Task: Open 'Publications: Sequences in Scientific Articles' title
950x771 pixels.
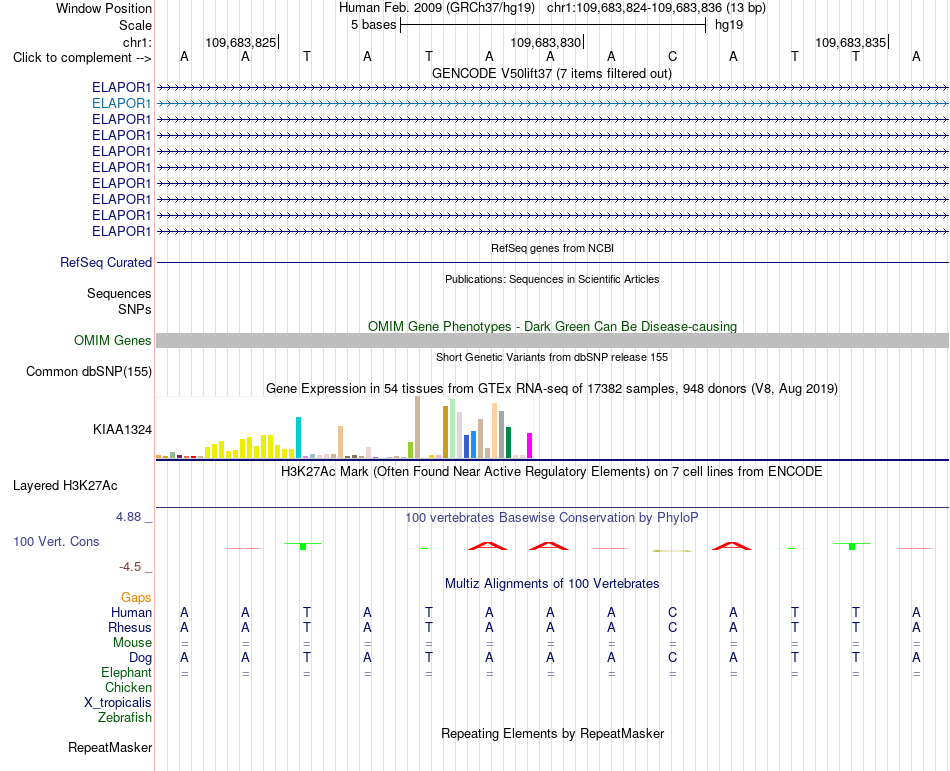Action: pyautogui.click(x=552, y=279)
